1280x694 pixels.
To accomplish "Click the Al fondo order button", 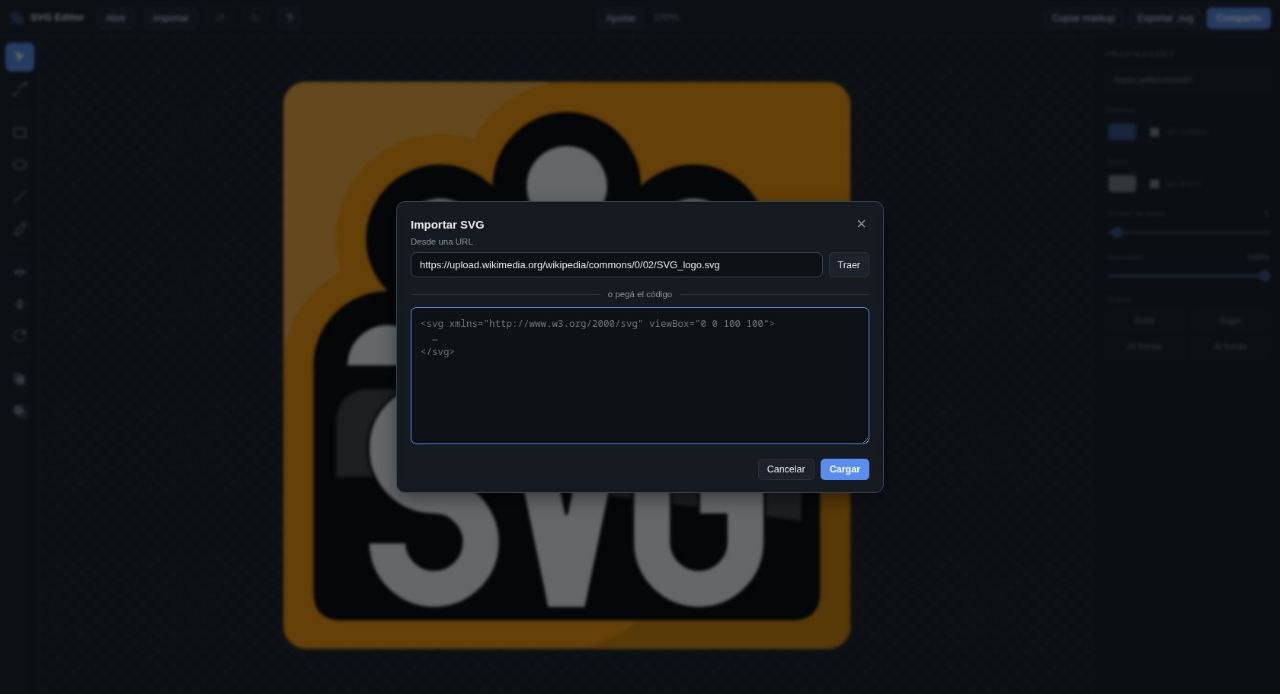I will pyautogui.click(x=1230, y=346).
